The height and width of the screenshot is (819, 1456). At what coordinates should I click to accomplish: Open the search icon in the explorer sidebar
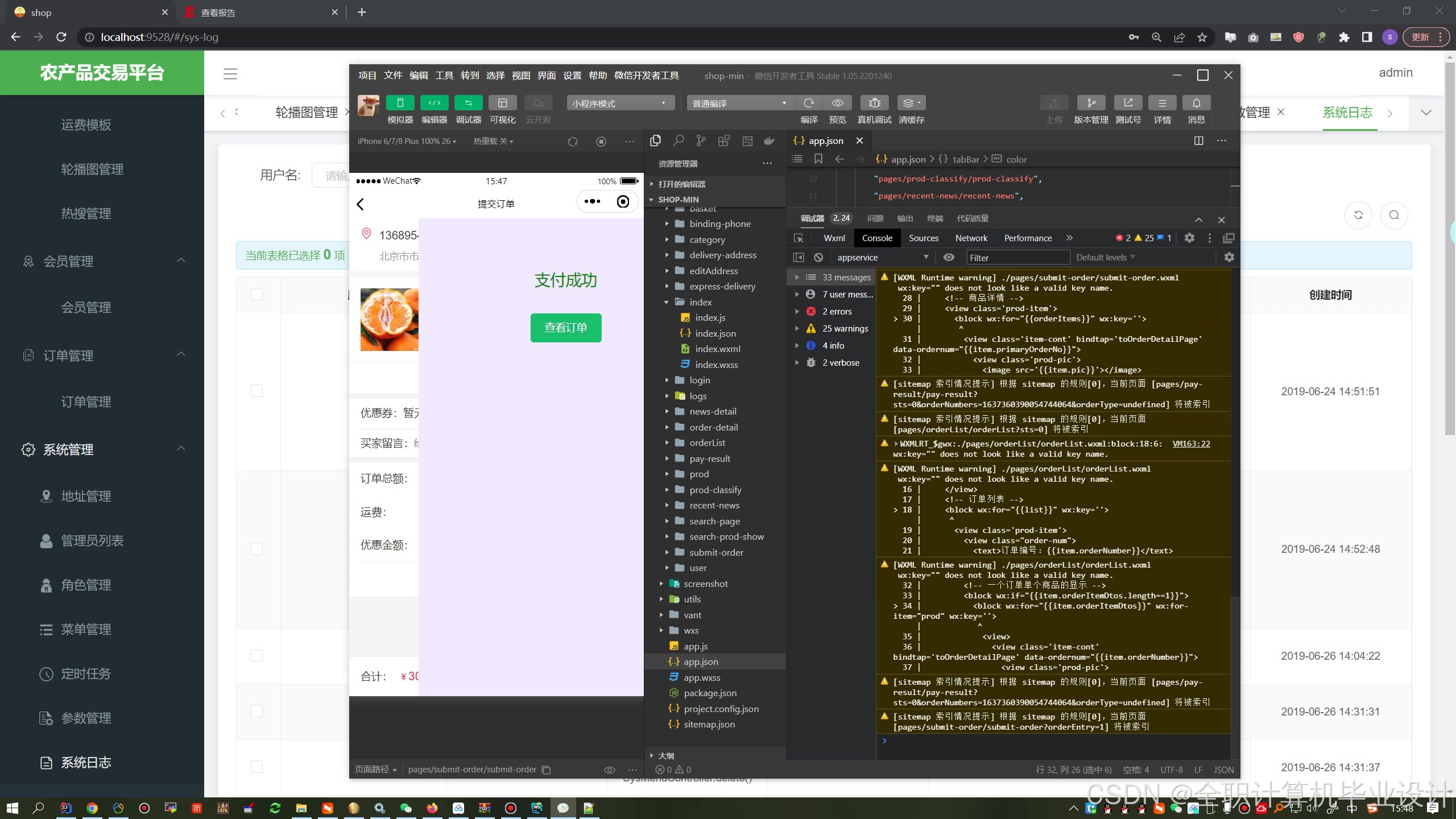coord(679,140)
